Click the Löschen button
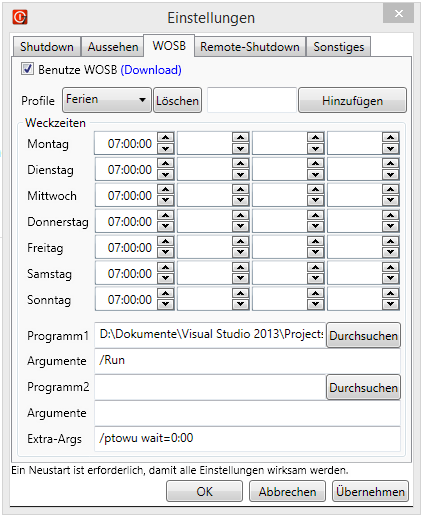Screen dimensions: 423x517 point(177,100)
